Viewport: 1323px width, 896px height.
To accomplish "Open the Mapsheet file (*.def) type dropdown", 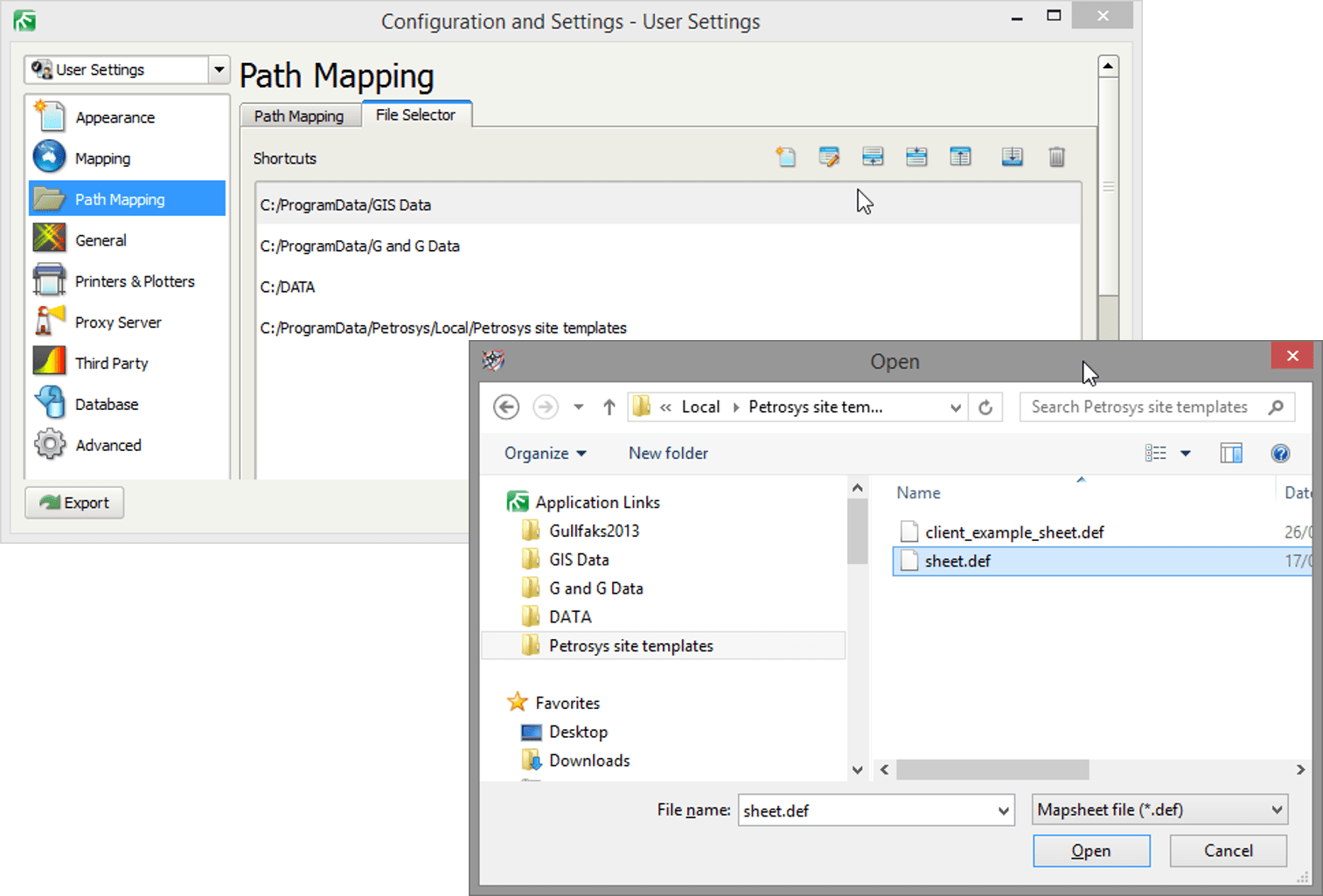I will (x=1159, y=810).
